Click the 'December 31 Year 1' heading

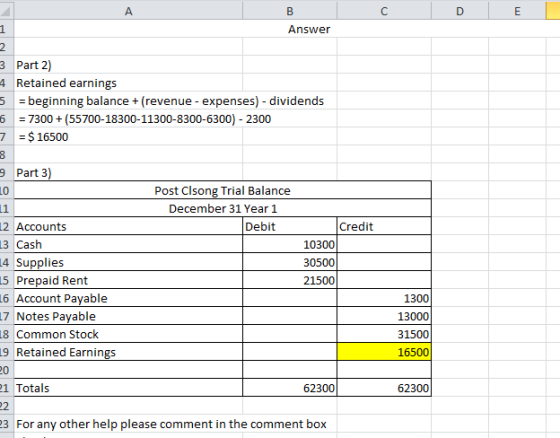(222, 208)
